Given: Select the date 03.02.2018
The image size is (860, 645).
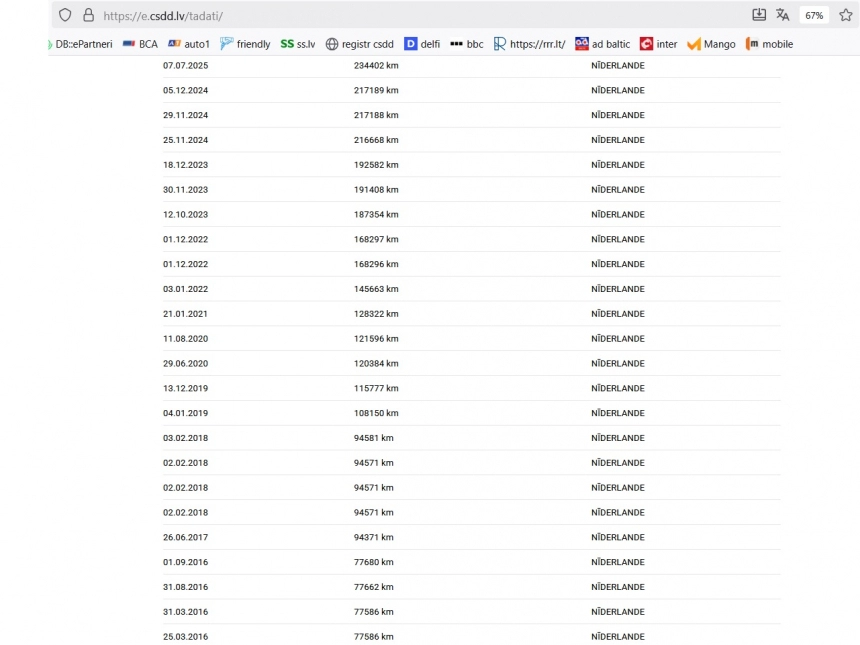Looking at the screenshot, I should [x=185, y=438].
